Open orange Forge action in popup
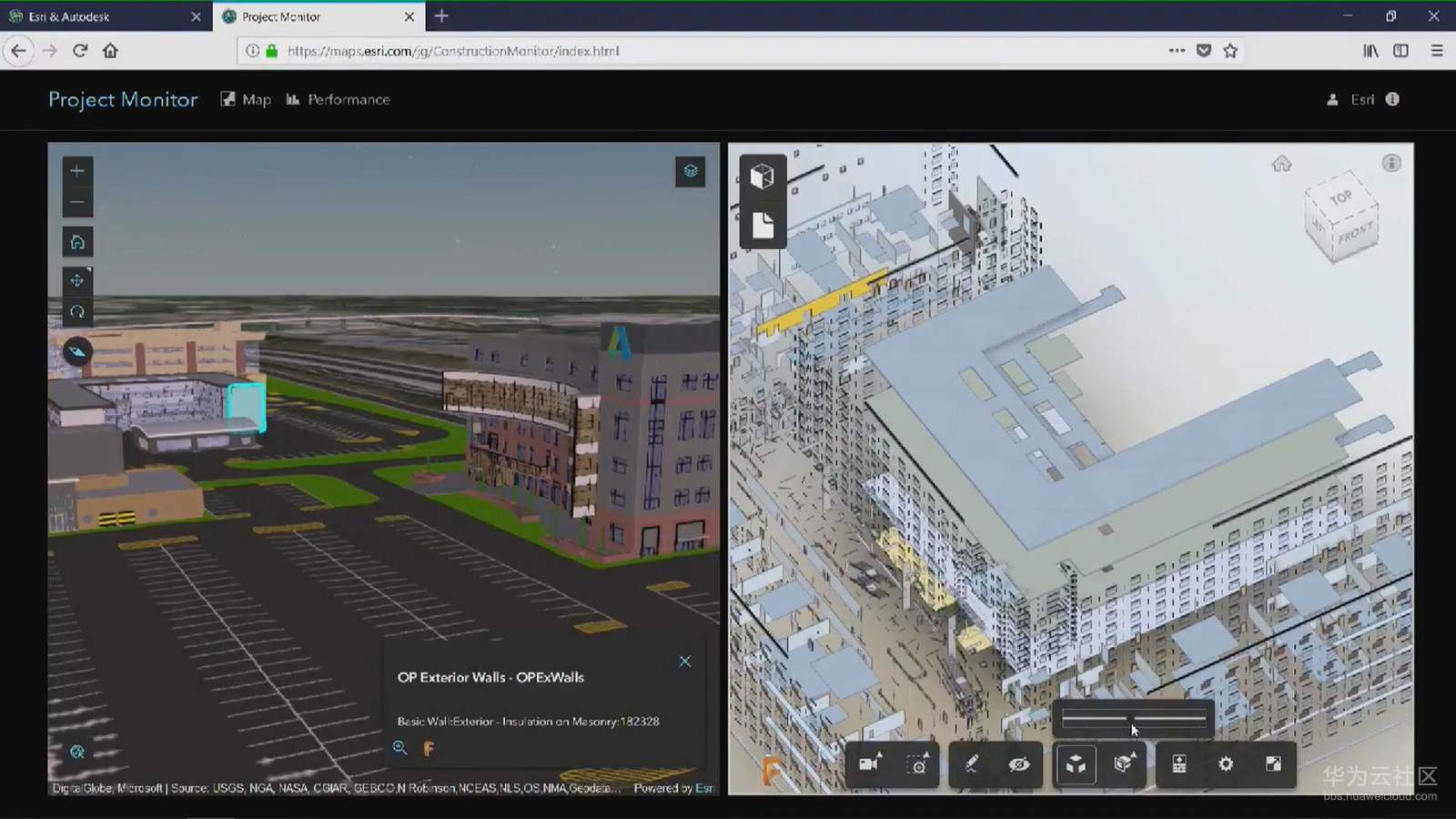Screen dimensions: 1456x819 (429, 748)
